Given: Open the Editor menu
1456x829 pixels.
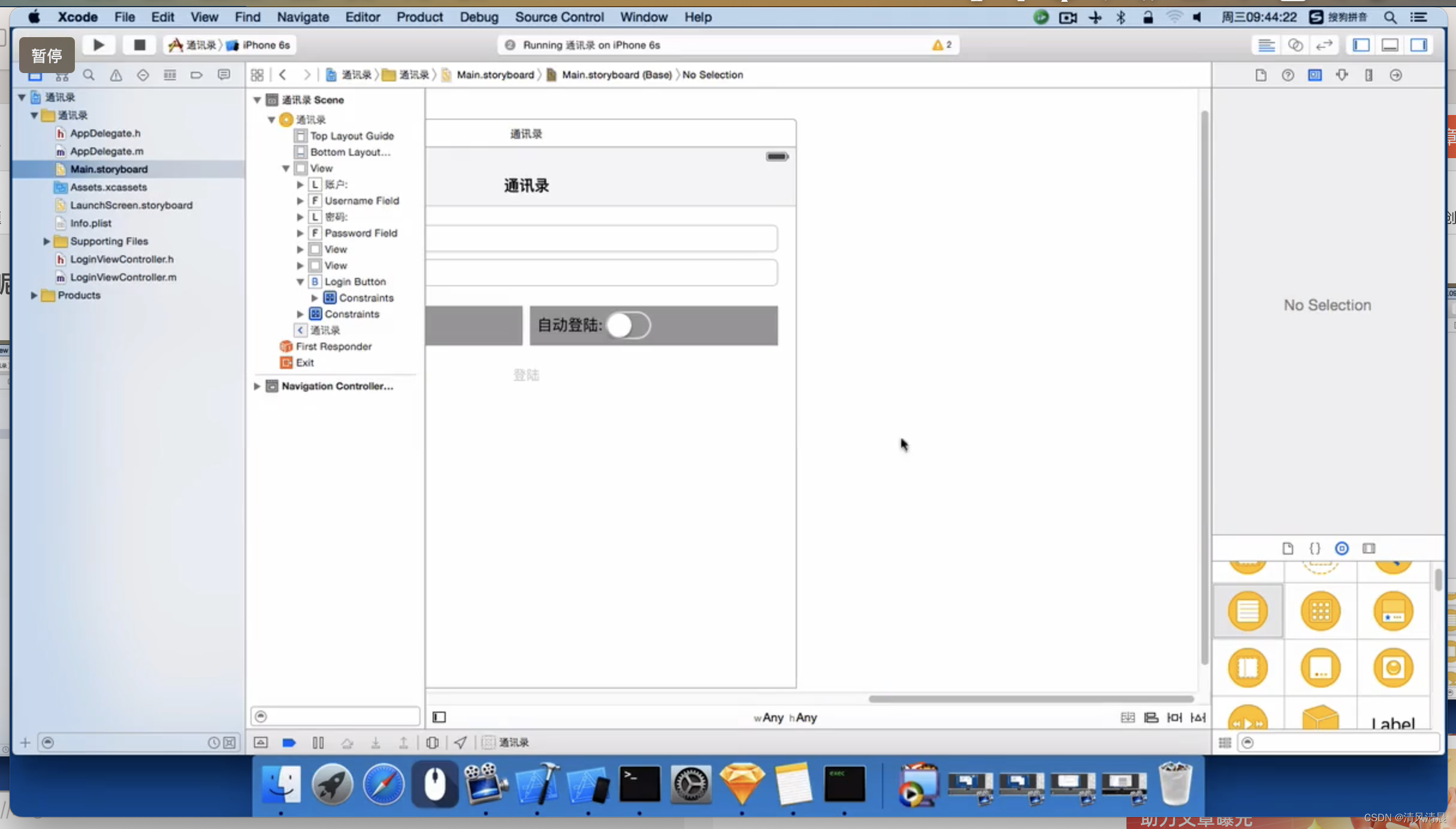Looking at the screenshot, I should tap(363, 17).
